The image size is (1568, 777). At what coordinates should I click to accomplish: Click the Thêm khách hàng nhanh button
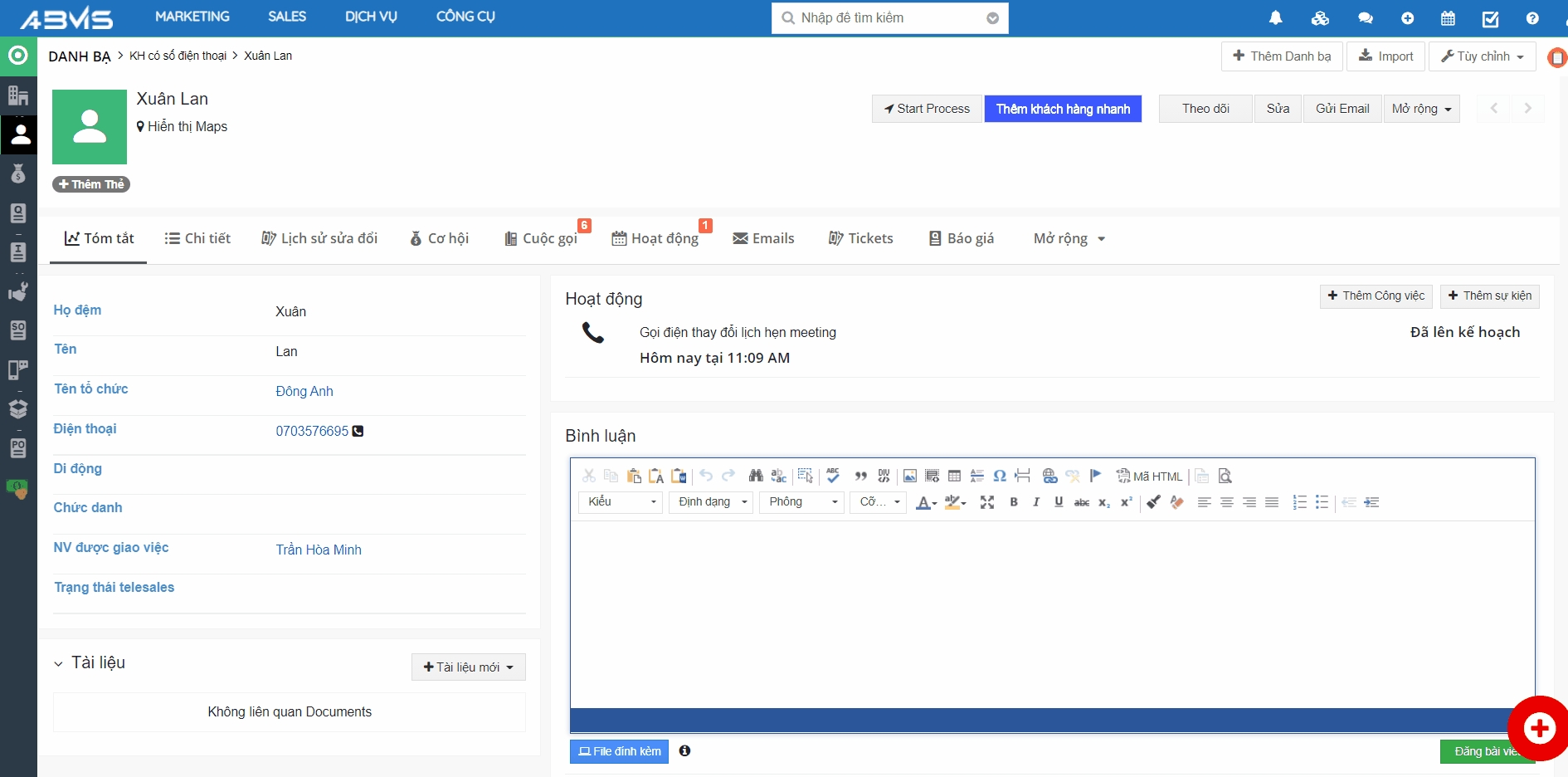pyautogui.click(x=1062, y=109)
